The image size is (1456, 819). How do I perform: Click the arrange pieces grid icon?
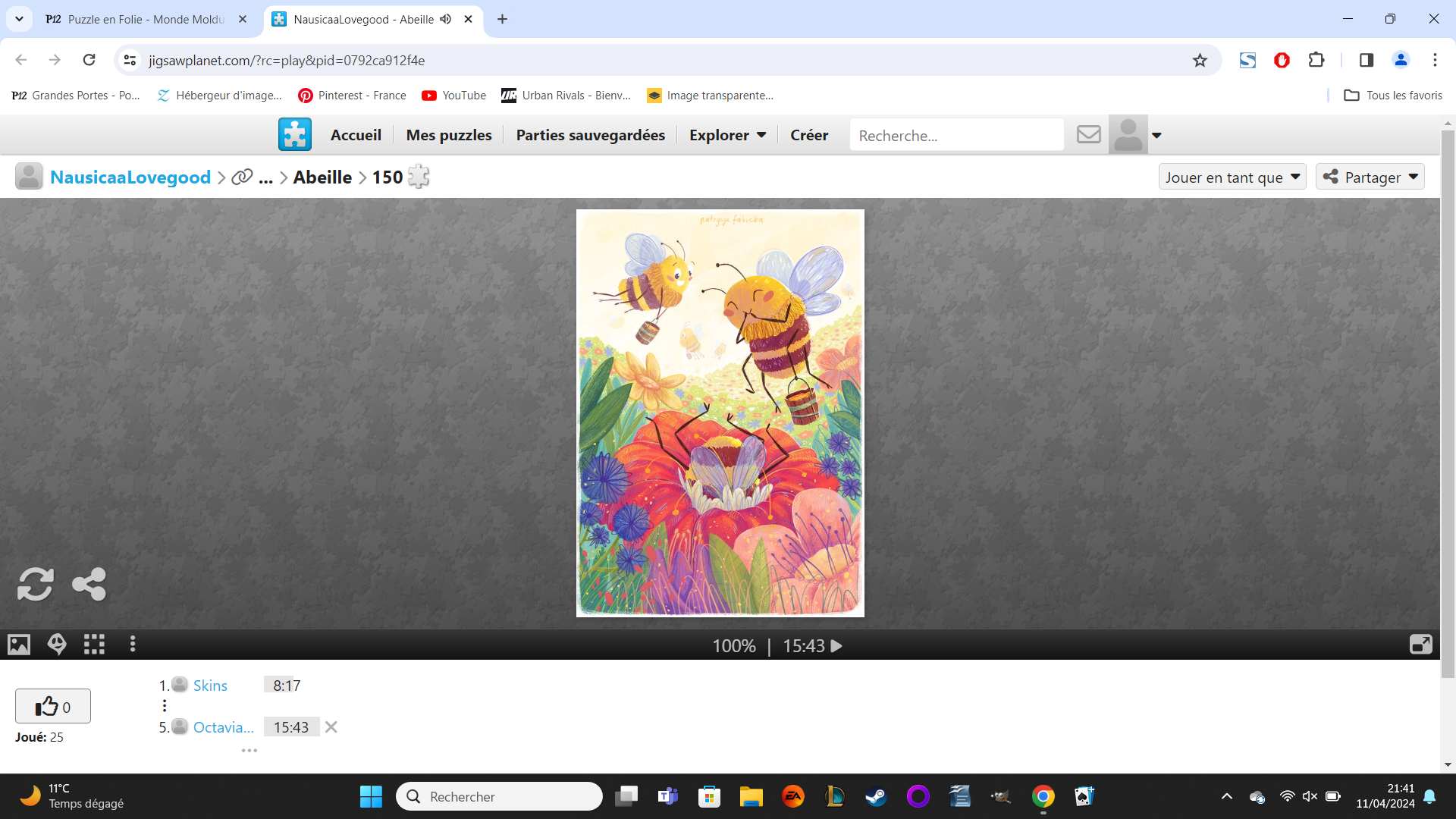click(x=94, y=645)
